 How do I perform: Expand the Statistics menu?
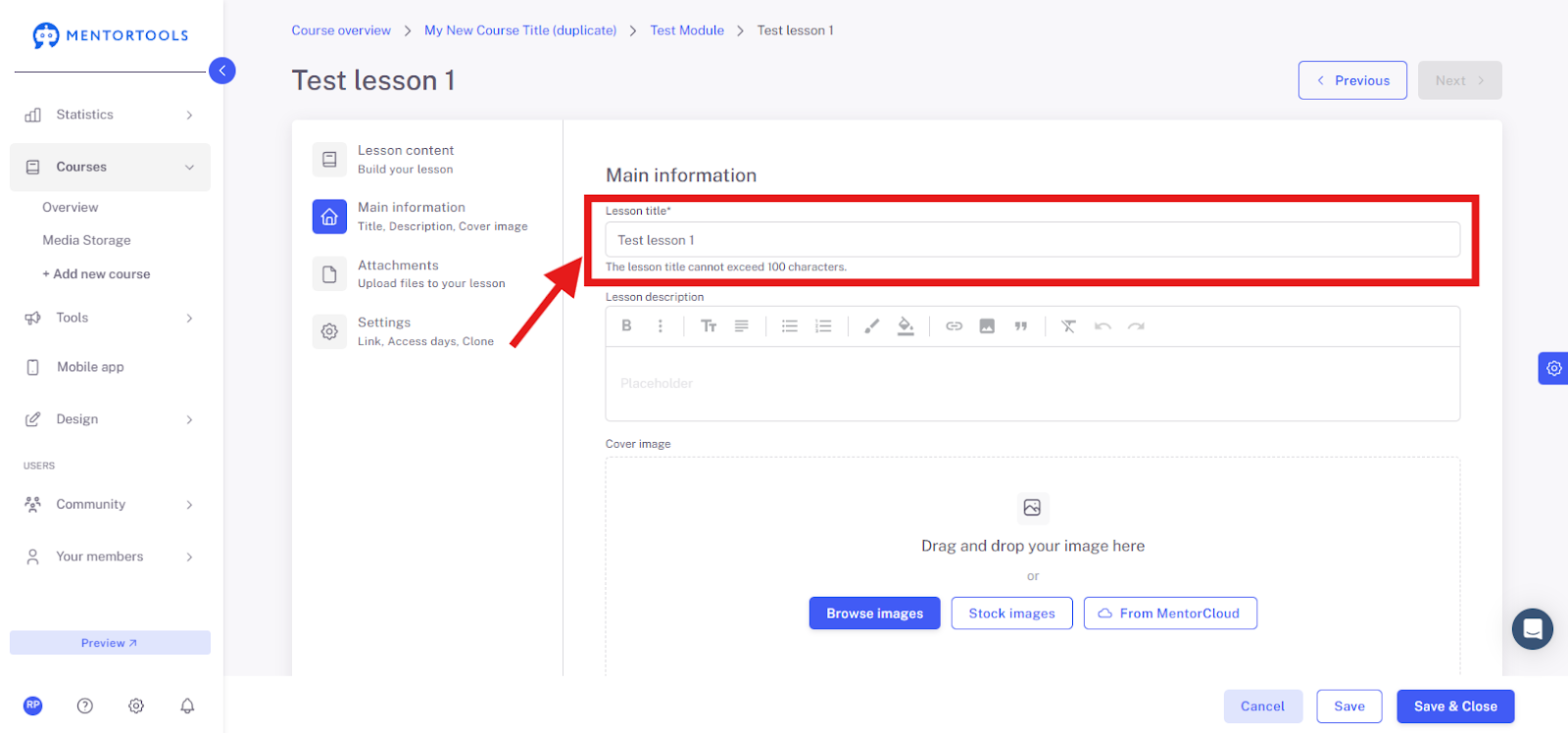(110, 115)
